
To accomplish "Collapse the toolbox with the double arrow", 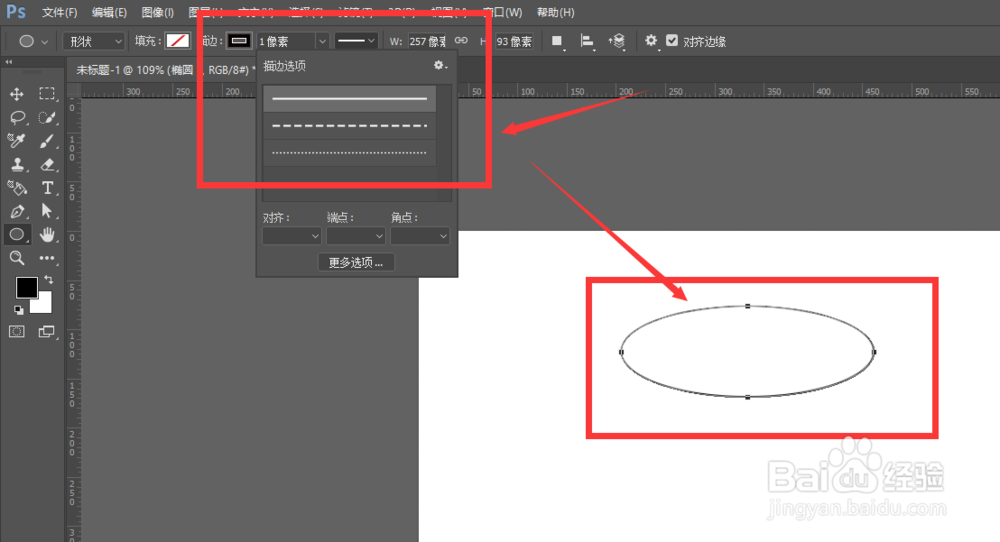I will tap(9, 62).
